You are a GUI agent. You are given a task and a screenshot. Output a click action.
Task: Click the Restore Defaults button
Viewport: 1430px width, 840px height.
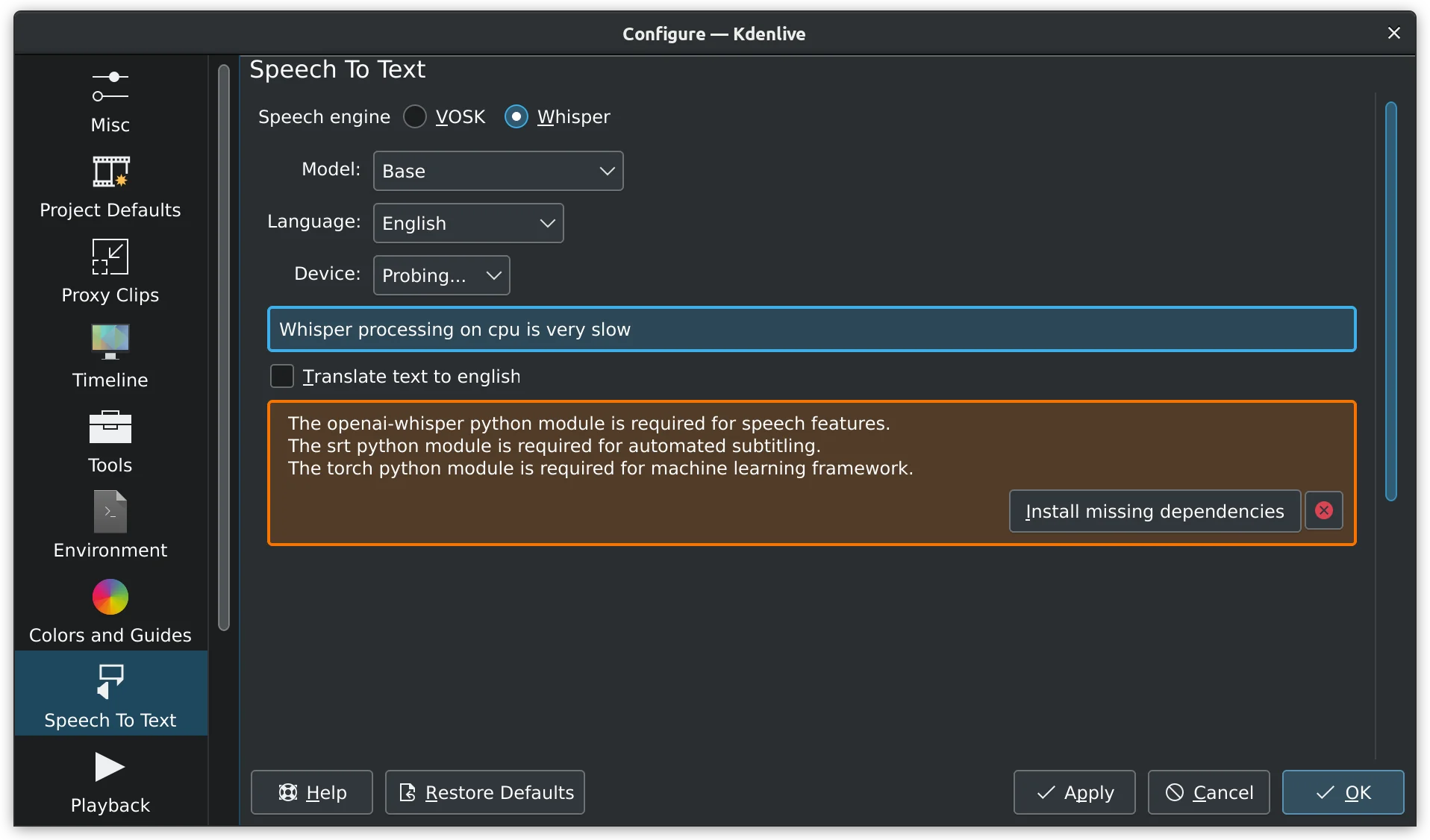485,792
